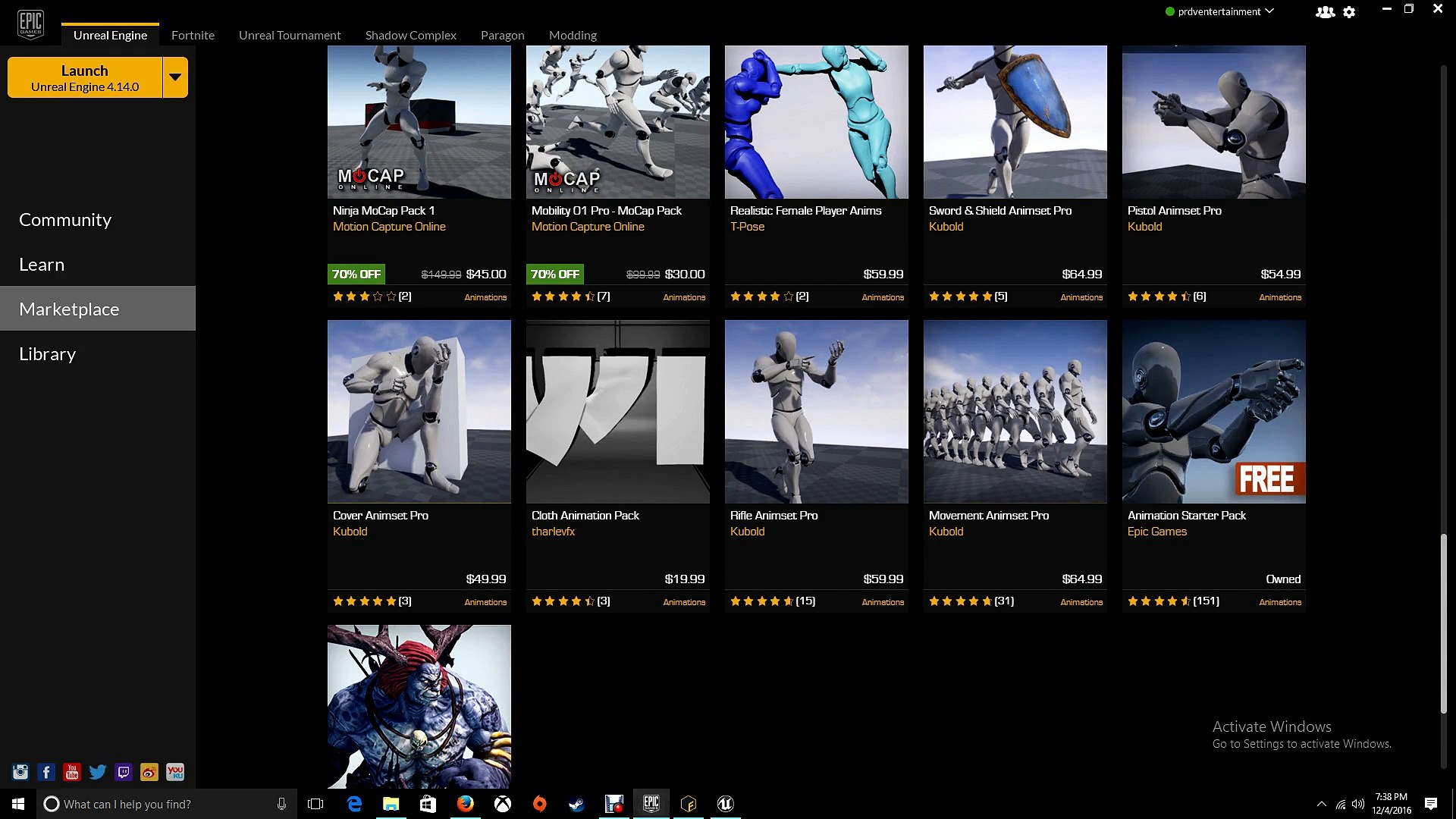
Task: Switch to Unreal Engine tab
Action: pyautogui.click(x=110, y=35)
